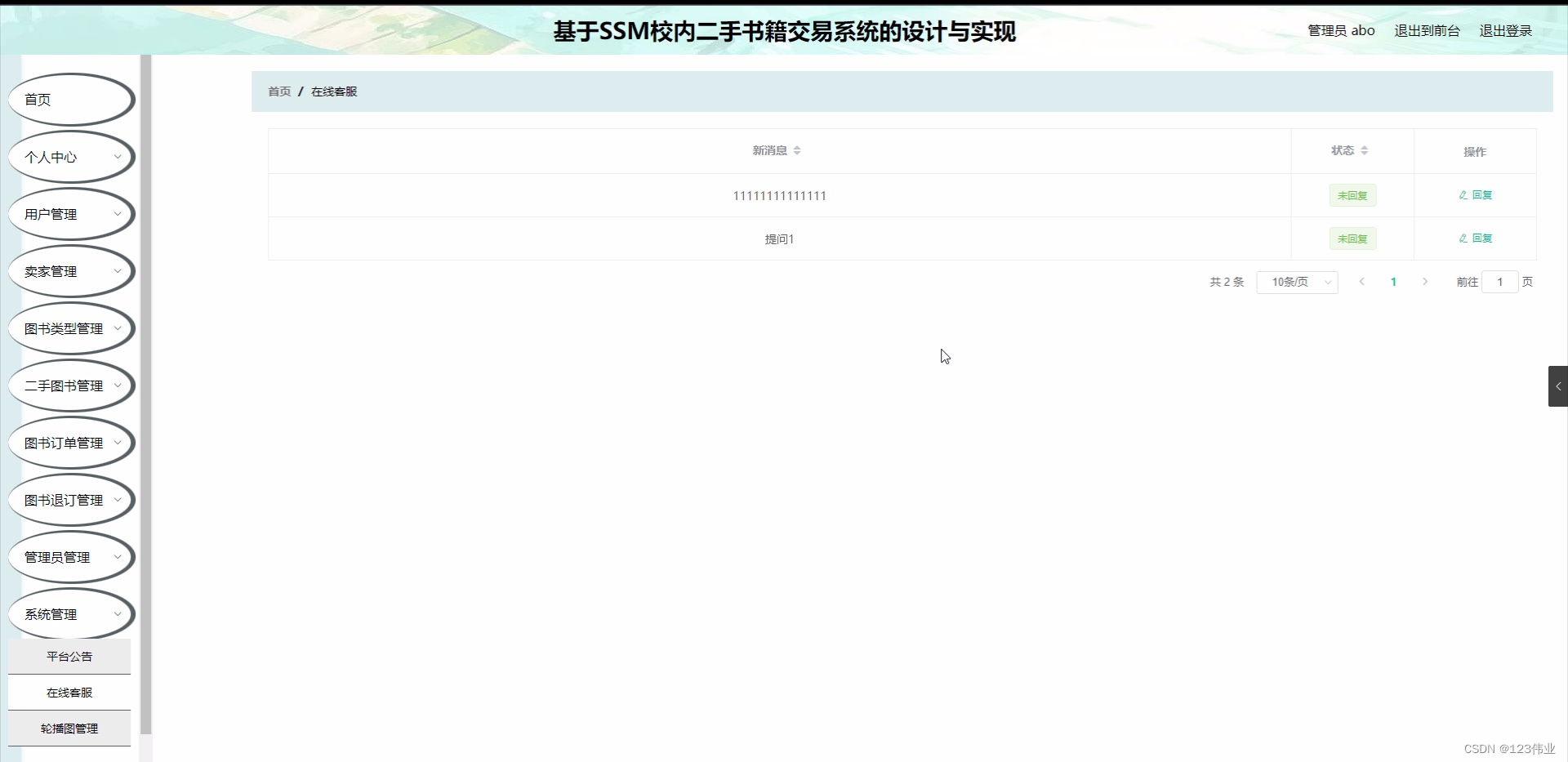Expand the 个人中心 menu chevron
The height and width of the screenshot is (762, 1568).
tap(118, 157)
